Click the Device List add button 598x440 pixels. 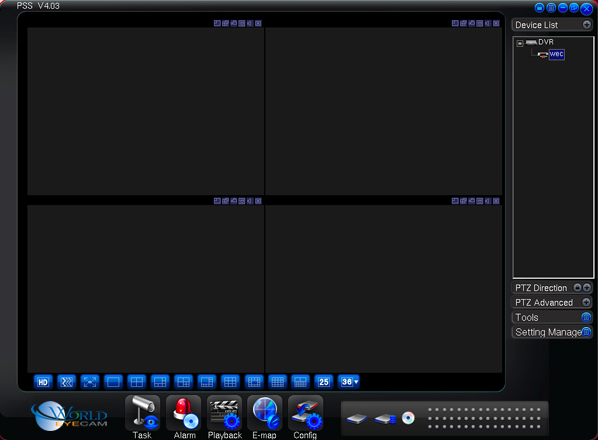[587, 25]
